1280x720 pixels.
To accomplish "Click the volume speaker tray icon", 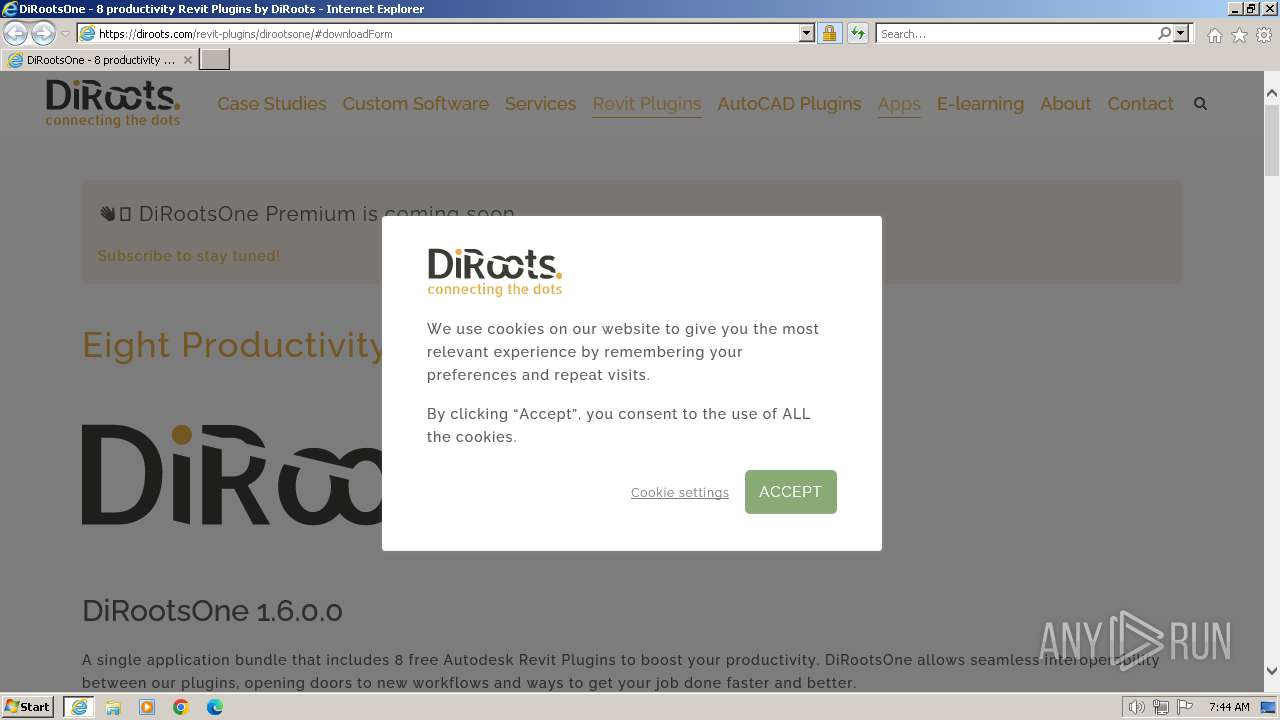I will [1137, 707].
